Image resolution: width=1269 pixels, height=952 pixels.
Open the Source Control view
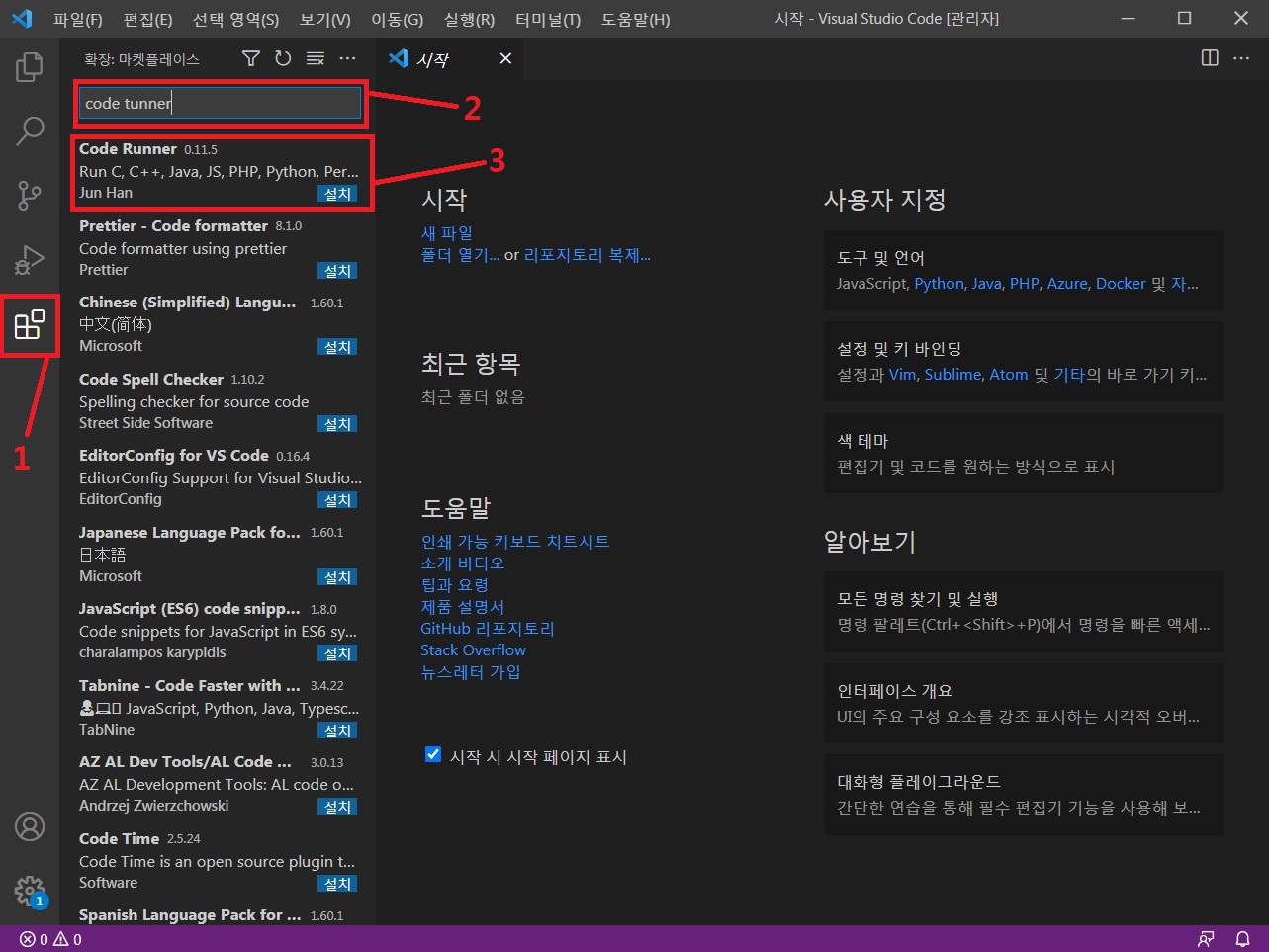pos(30,196)
